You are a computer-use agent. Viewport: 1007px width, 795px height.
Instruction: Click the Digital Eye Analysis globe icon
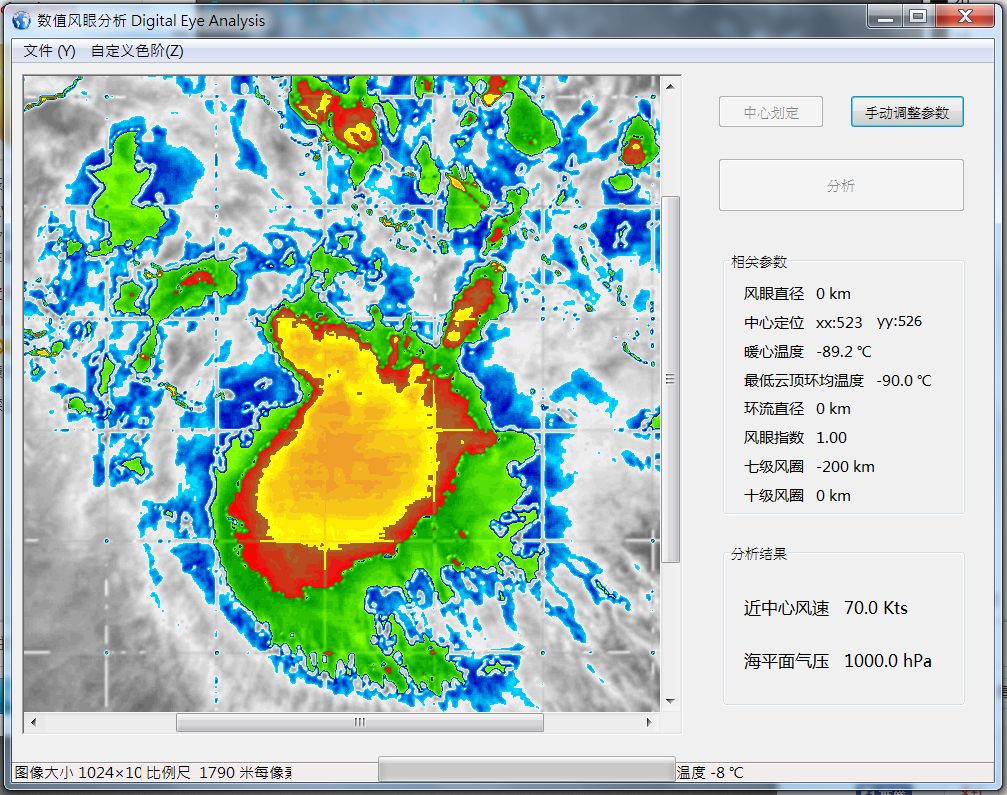pyautogui.click(x=22, y=20)
